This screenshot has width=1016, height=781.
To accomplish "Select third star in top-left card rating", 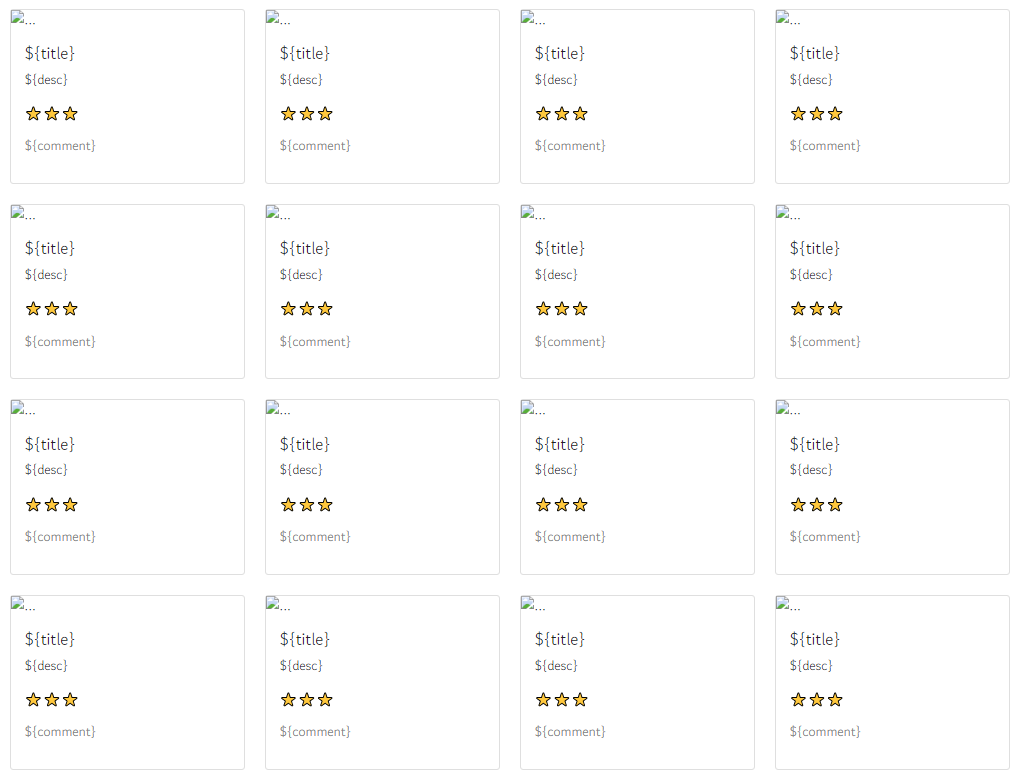I will coord(70,114).
